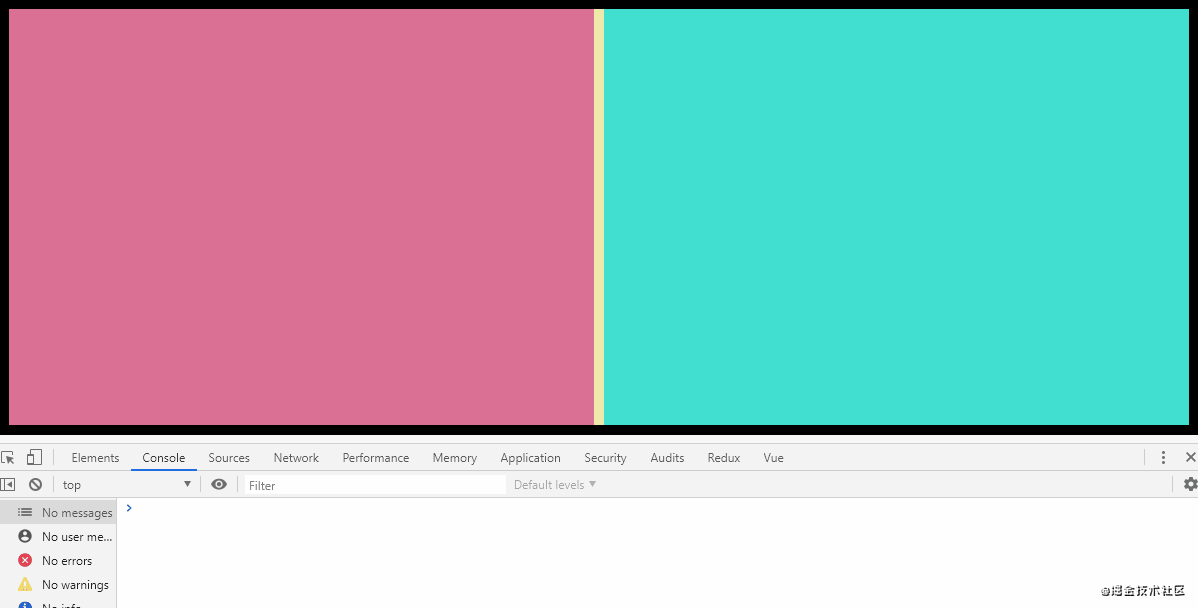
Task: Click the turquoise right panel
Action: pos(896,217)
